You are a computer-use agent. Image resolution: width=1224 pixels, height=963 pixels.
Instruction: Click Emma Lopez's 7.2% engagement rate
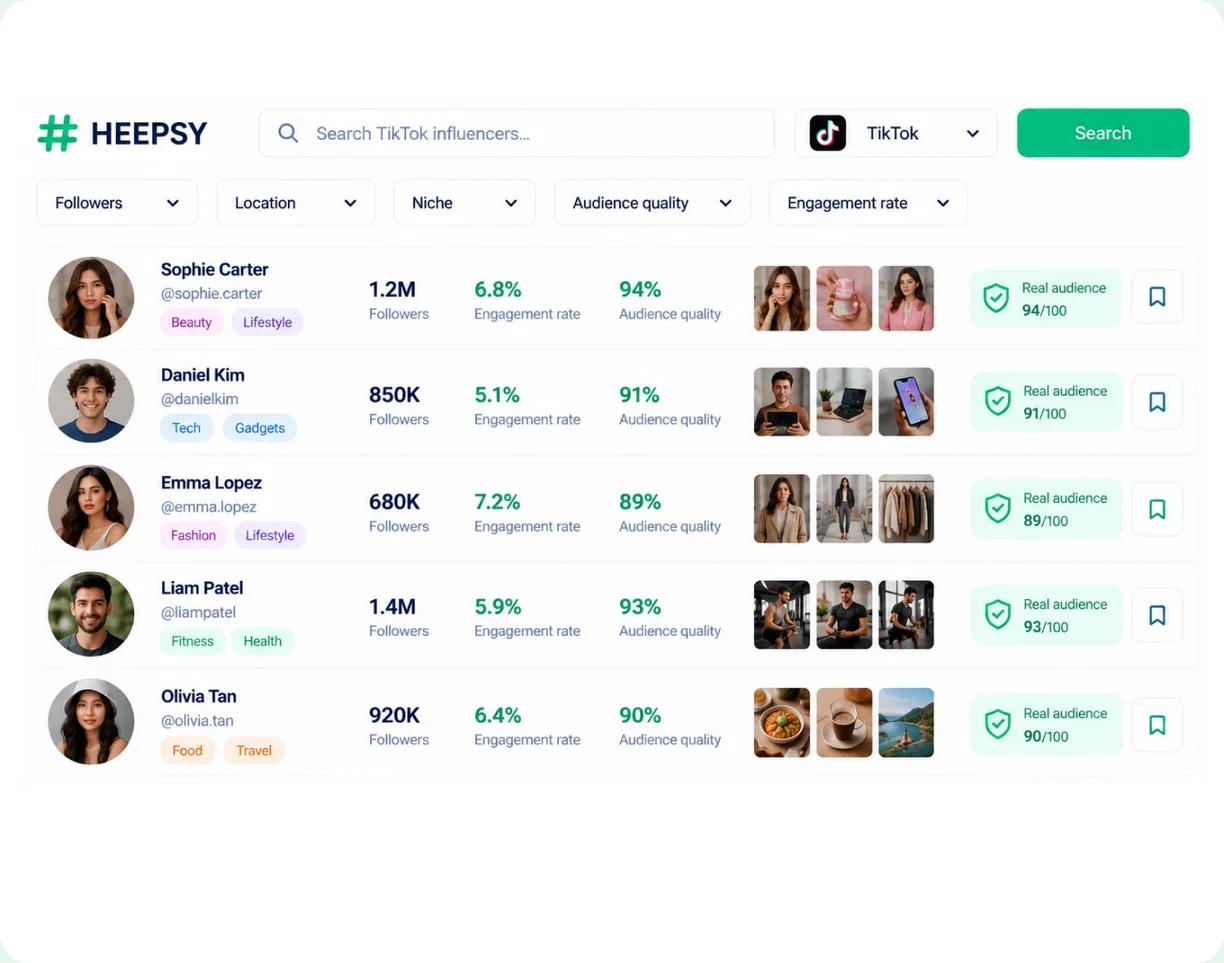coord(498,502)
